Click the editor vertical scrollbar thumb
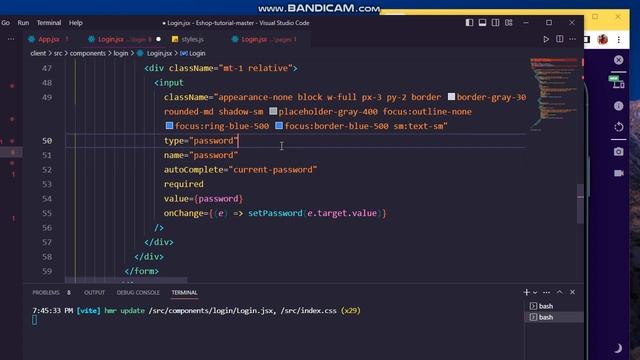This screenshot has height=360, width=640. [580, 203]
